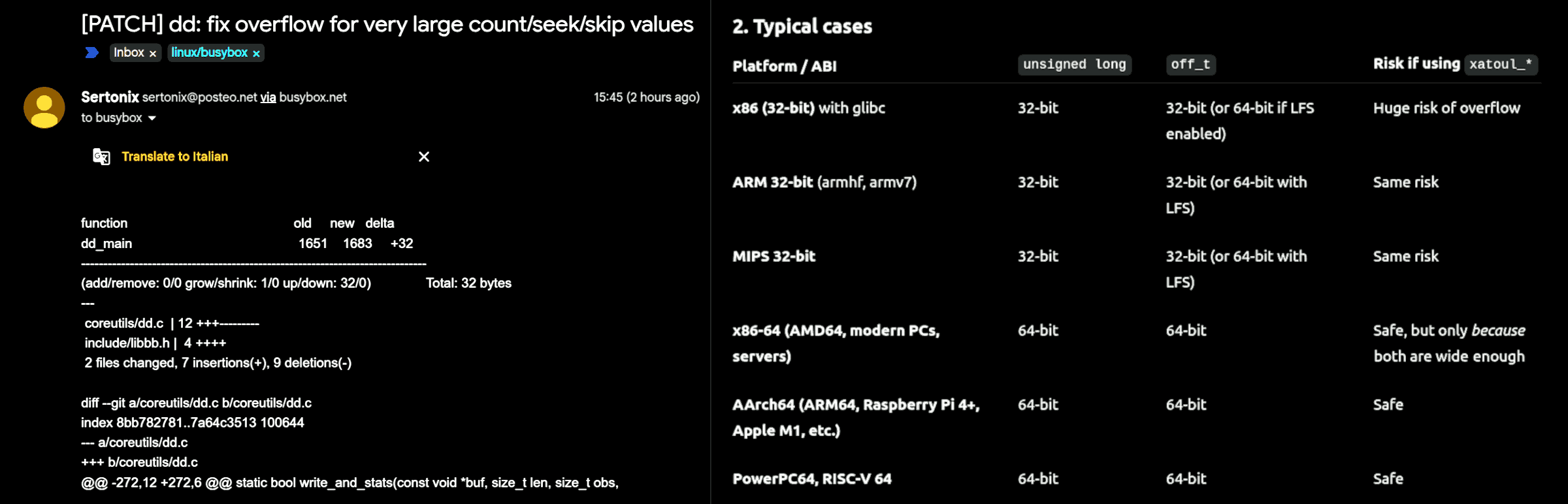Image resolution: width=1568 pixels, height=504 pixels.
Task: Click Translate to Italian
Action: tap(174, 157)
